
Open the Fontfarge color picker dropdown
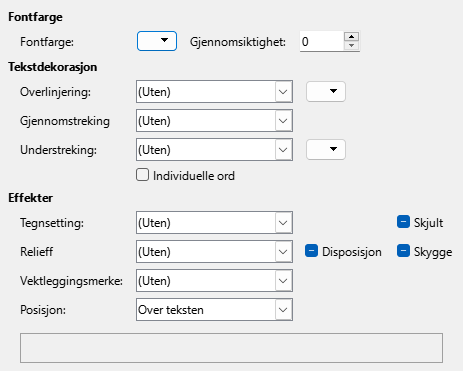point(157,41)
